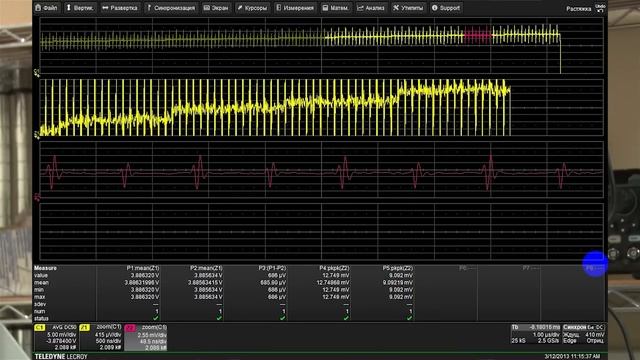640x360 pixels.
Task: Open the Курсоры cursors menu
Action: (x=252, y=8)
